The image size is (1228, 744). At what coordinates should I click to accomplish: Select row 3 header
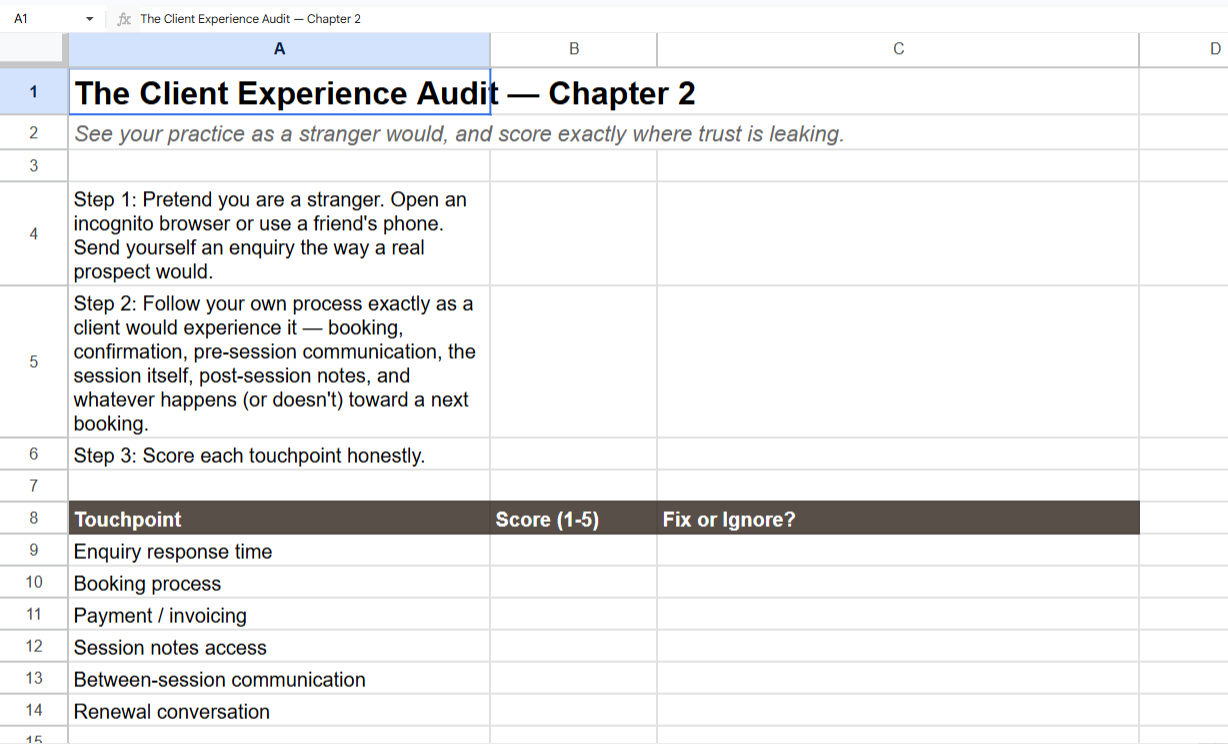pos(33,166)
